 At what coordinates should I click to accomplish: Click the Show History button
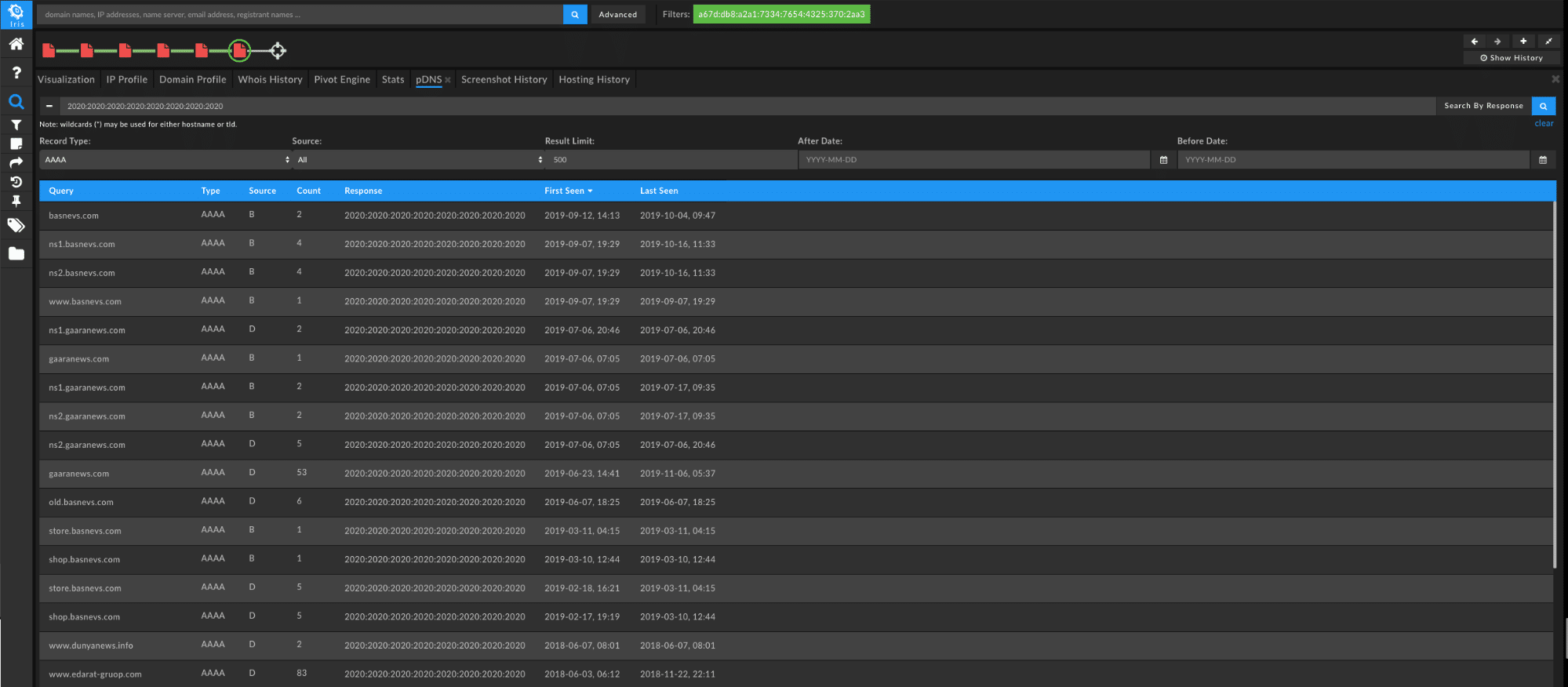point(1512,58)
